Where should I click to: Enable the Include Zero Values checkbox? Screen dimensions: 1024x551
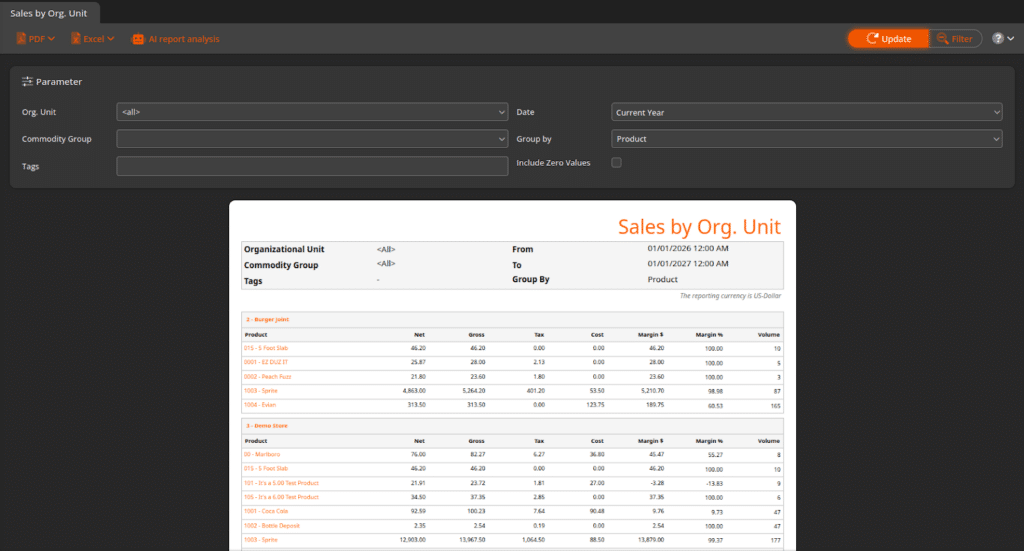tap(616, 162)
